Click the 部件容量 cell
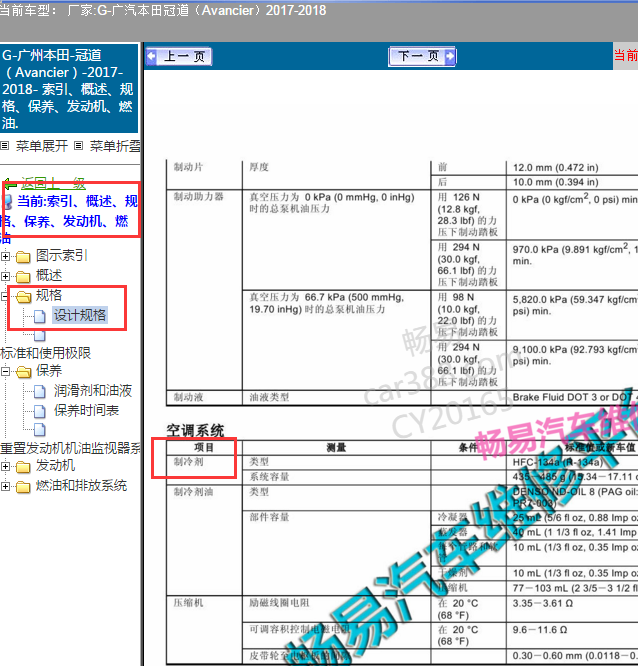The image size is (638, 666). (x=269, y=517)
